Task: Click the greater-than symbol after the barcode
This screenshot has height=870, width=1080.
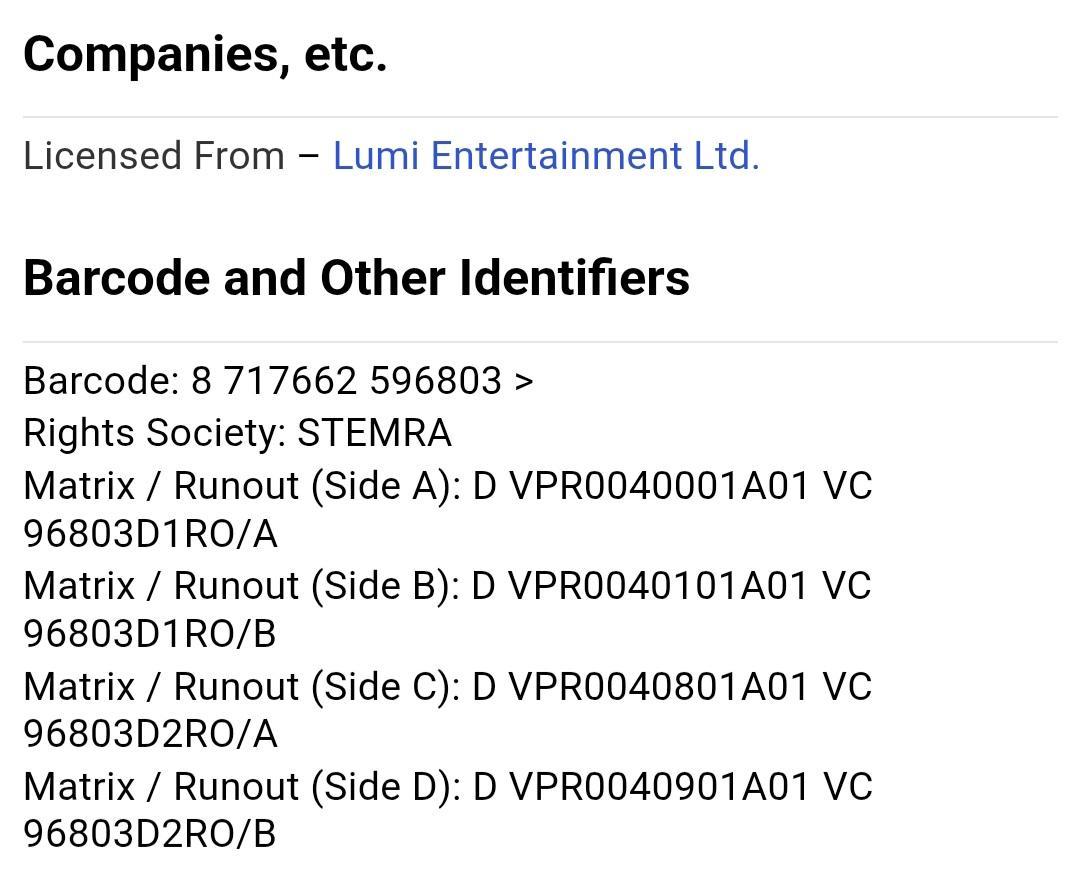Action: [523, 382]
